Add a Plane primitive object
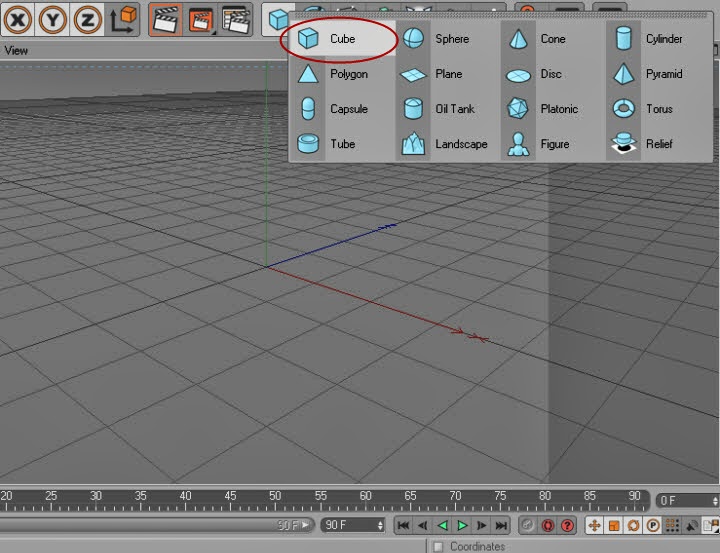The height and width of the screenshot is (553, 720). point(448,74)
